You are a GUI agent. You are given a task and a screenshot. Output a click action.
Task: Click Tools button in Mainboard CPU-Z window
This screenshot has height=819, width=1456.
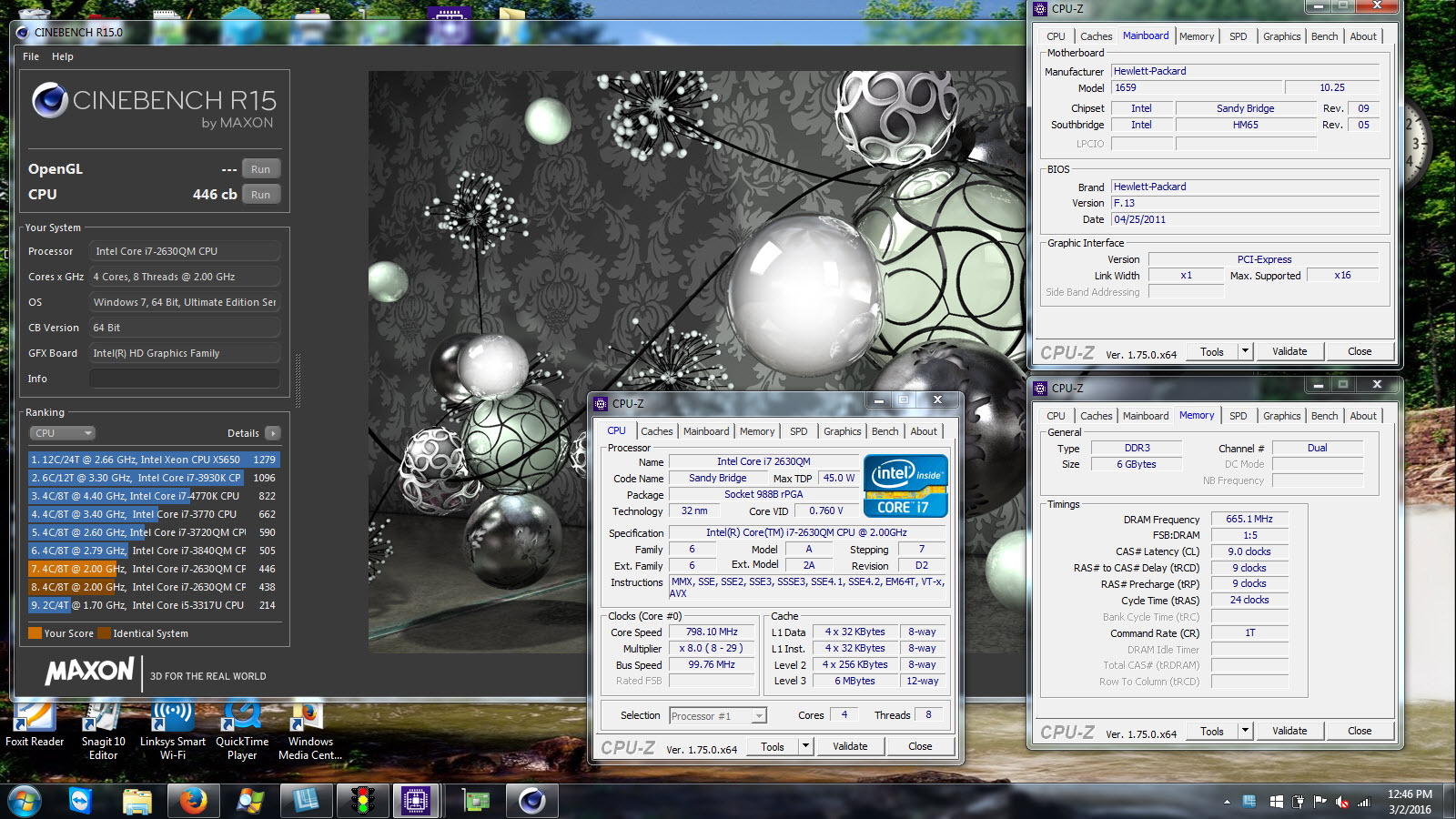[1212, 351]
